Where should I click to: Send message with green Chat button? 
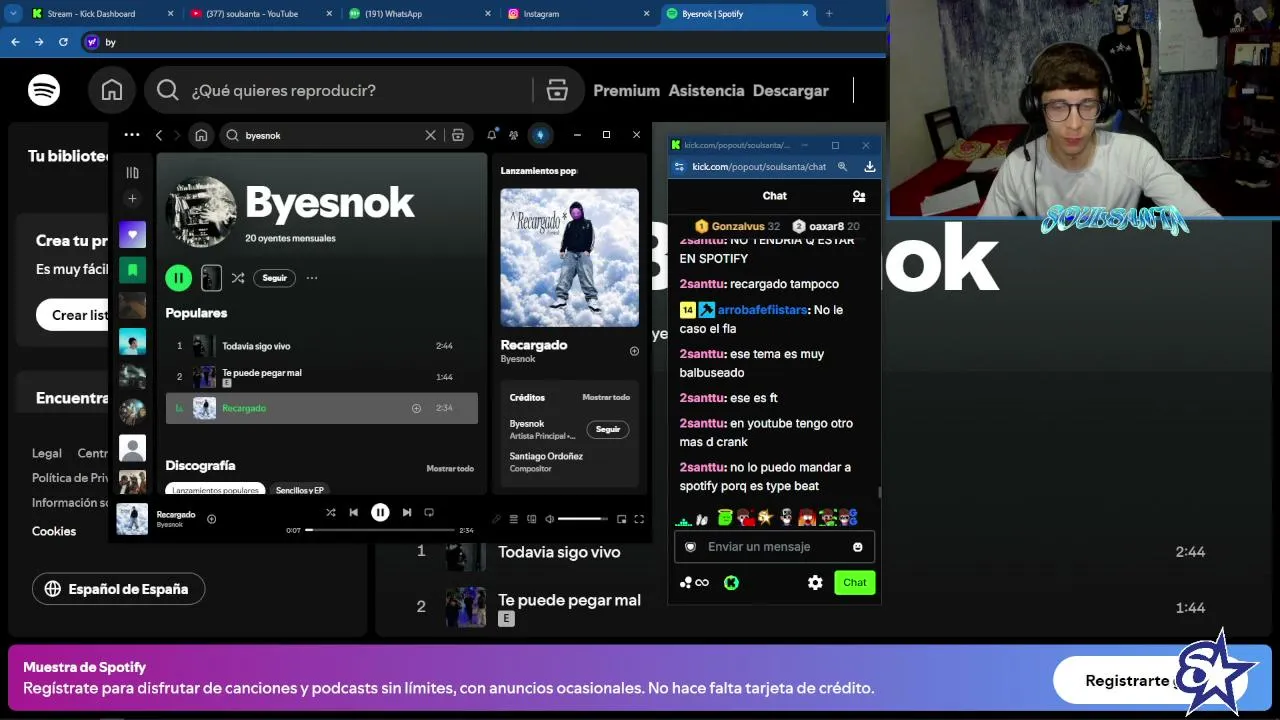pyautogui.click(x=855, y=582)
